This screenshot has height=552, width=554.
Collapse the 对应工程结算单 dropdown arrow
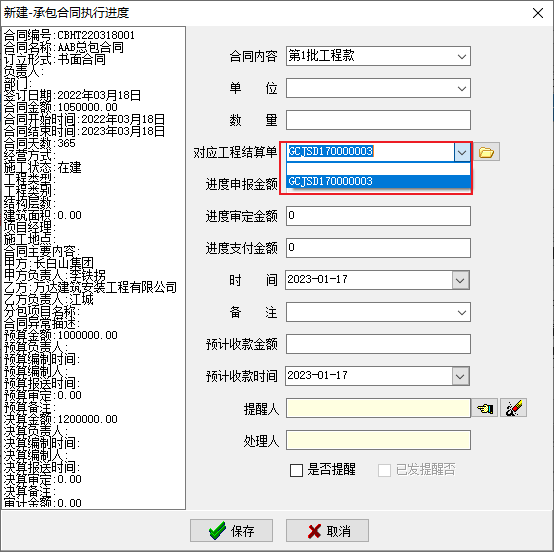click(462, 152)
